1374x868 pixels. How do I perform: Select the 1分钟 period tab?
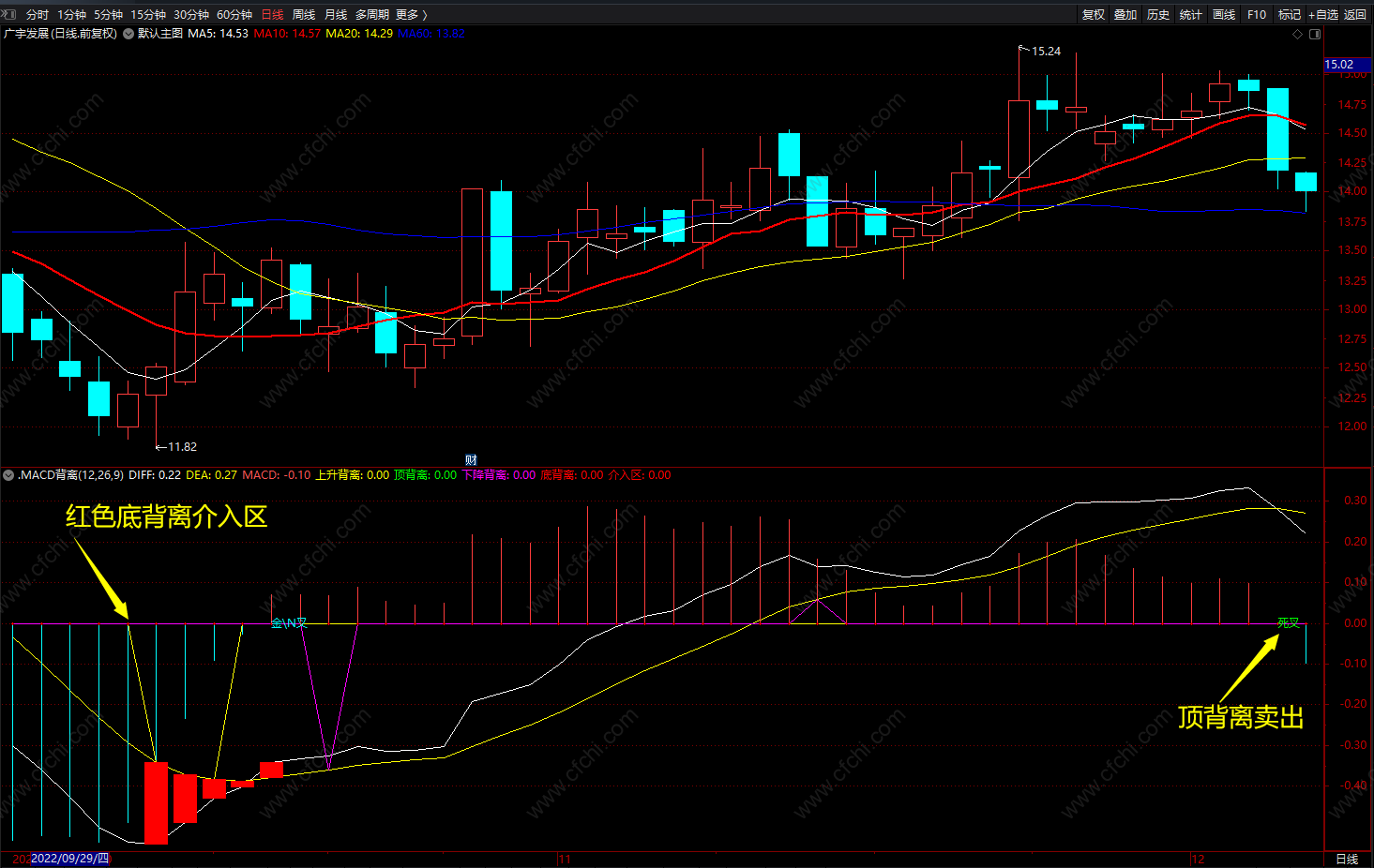(71, 14)
